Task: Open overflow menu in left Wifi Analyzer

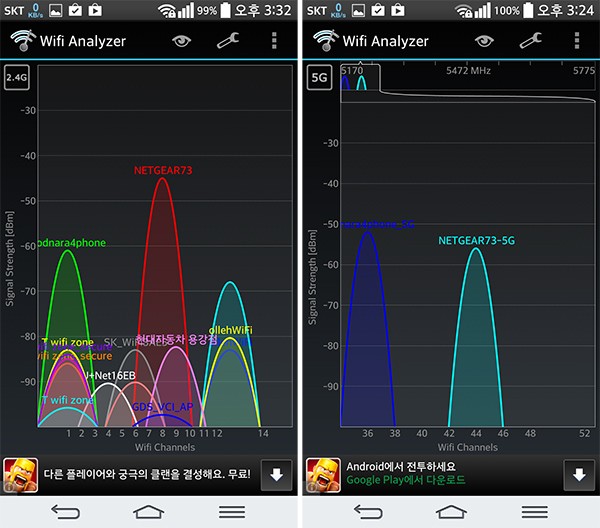Action: [x=274, y=41]
